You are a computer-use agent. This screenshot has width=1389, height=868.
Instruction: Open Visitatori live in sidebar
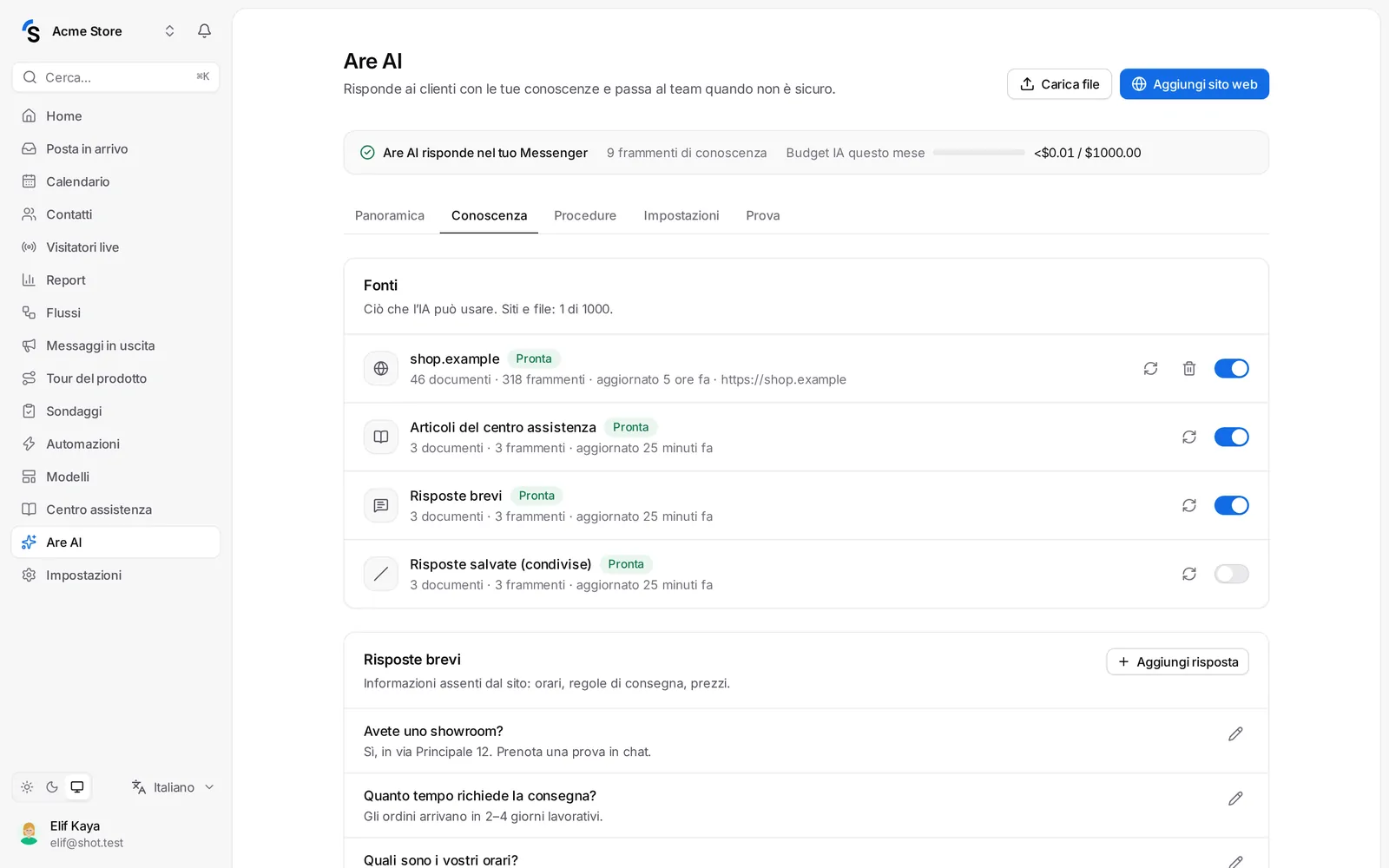pyautogui.click(x=115, y=247)
